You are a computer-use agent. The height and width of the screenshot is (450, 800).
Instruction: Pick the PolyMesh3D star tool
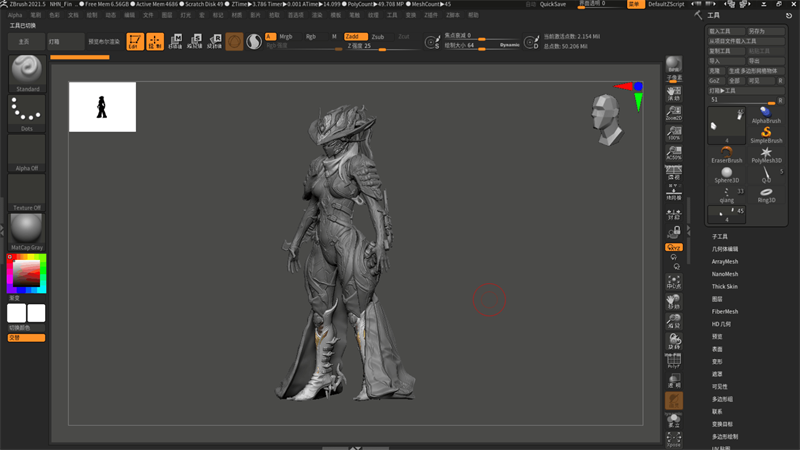(766, 152)
